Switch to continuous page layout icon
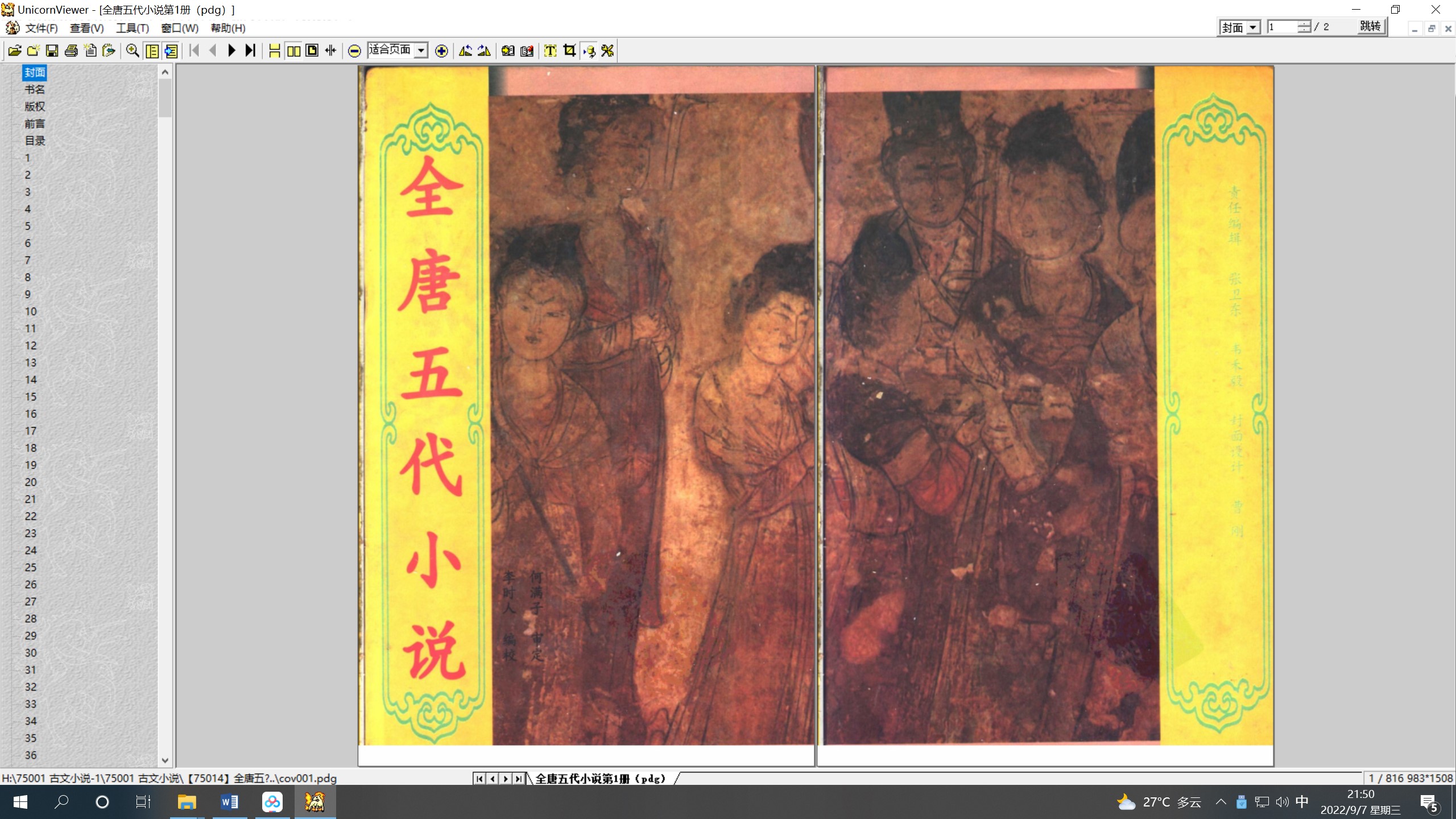 [274, 51]
